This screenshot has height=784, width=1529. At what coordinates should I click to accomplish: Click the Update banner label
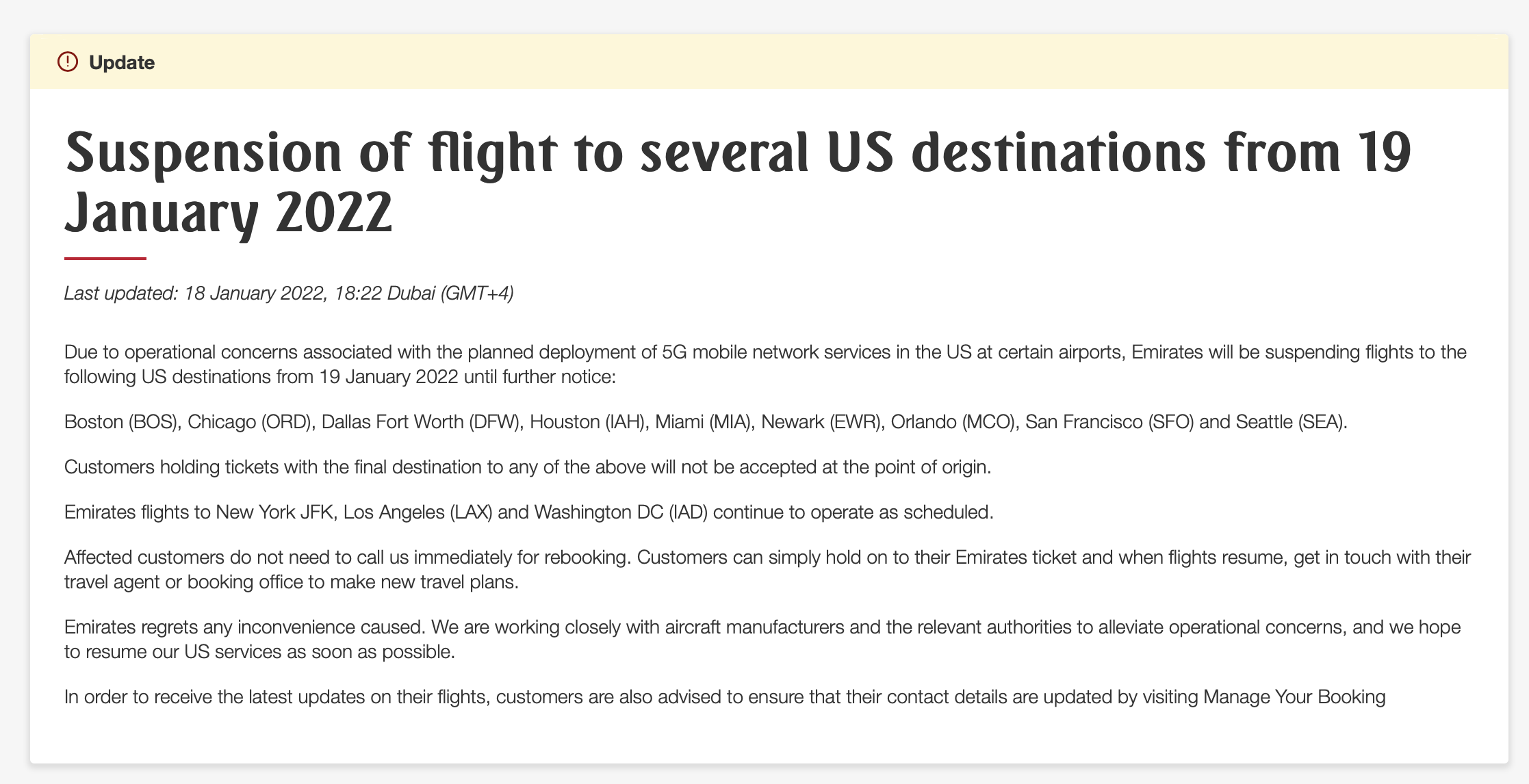[122, 62]
